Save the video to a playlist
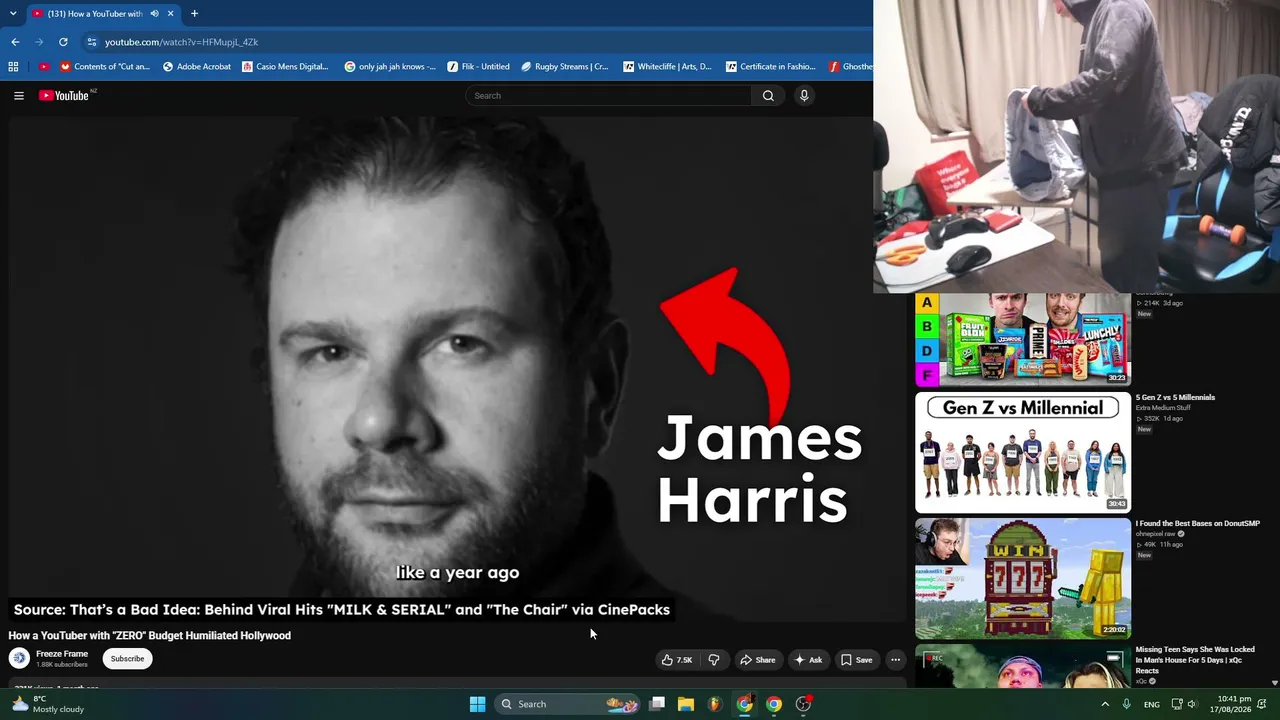The image size is (1280, 720). tap(856, 660)
